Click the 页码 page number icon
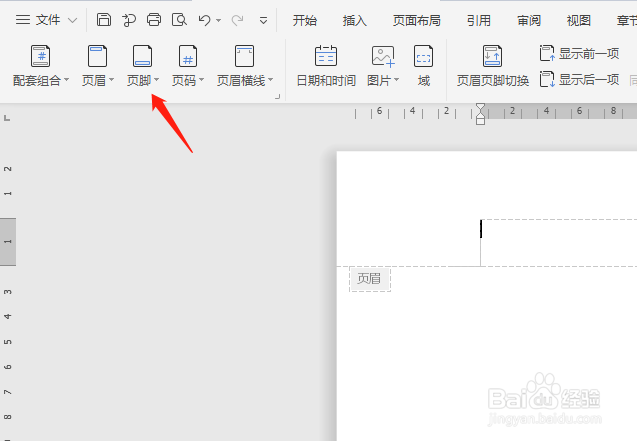Image resolution: width=637 pixels, height=441 pixels. [188, 56]
